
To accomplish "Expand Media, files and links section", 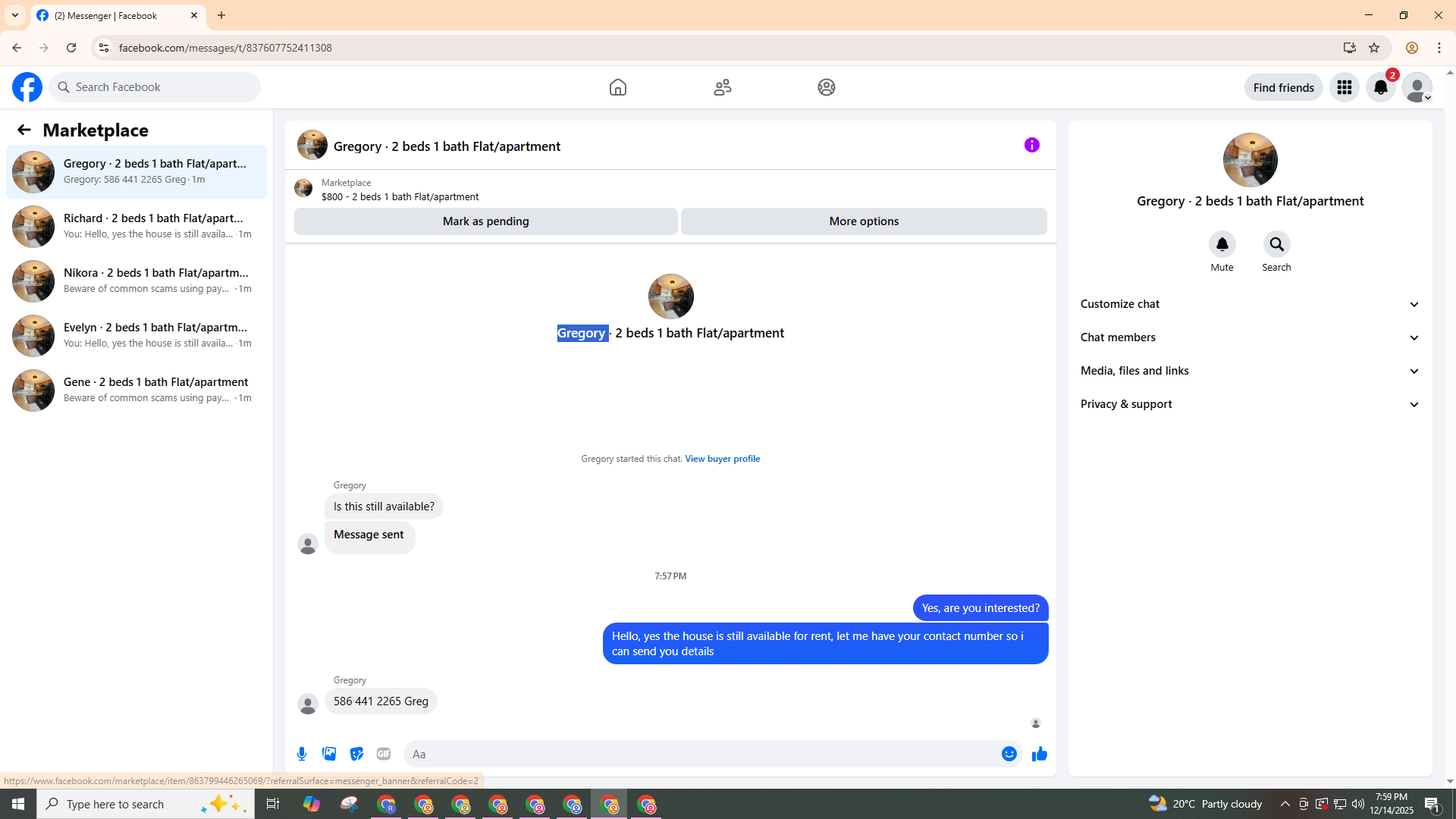I will coord(1250,371).
